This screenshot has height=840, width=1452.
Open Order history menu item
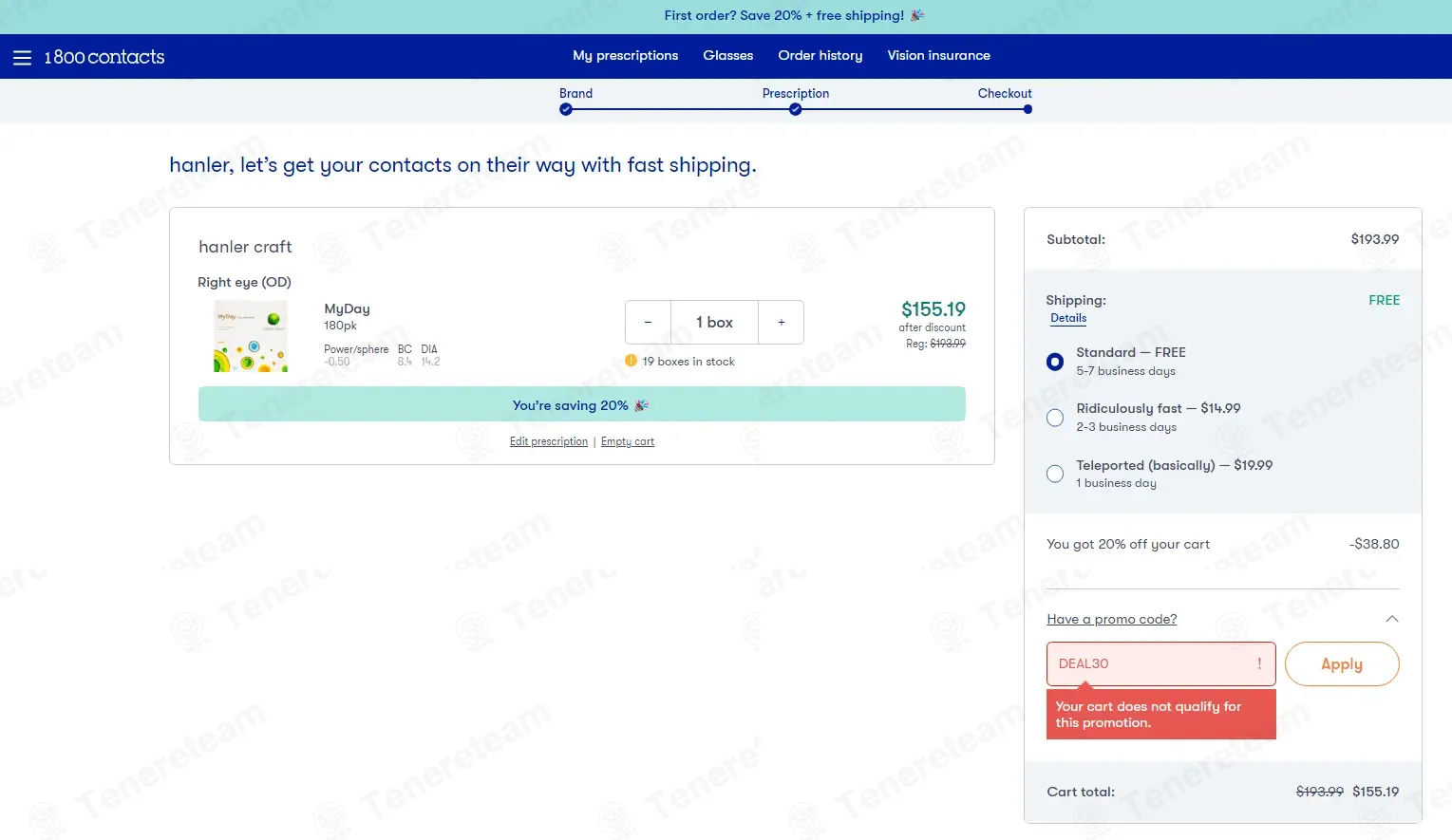pyautogui.click(x=820, y=55)
